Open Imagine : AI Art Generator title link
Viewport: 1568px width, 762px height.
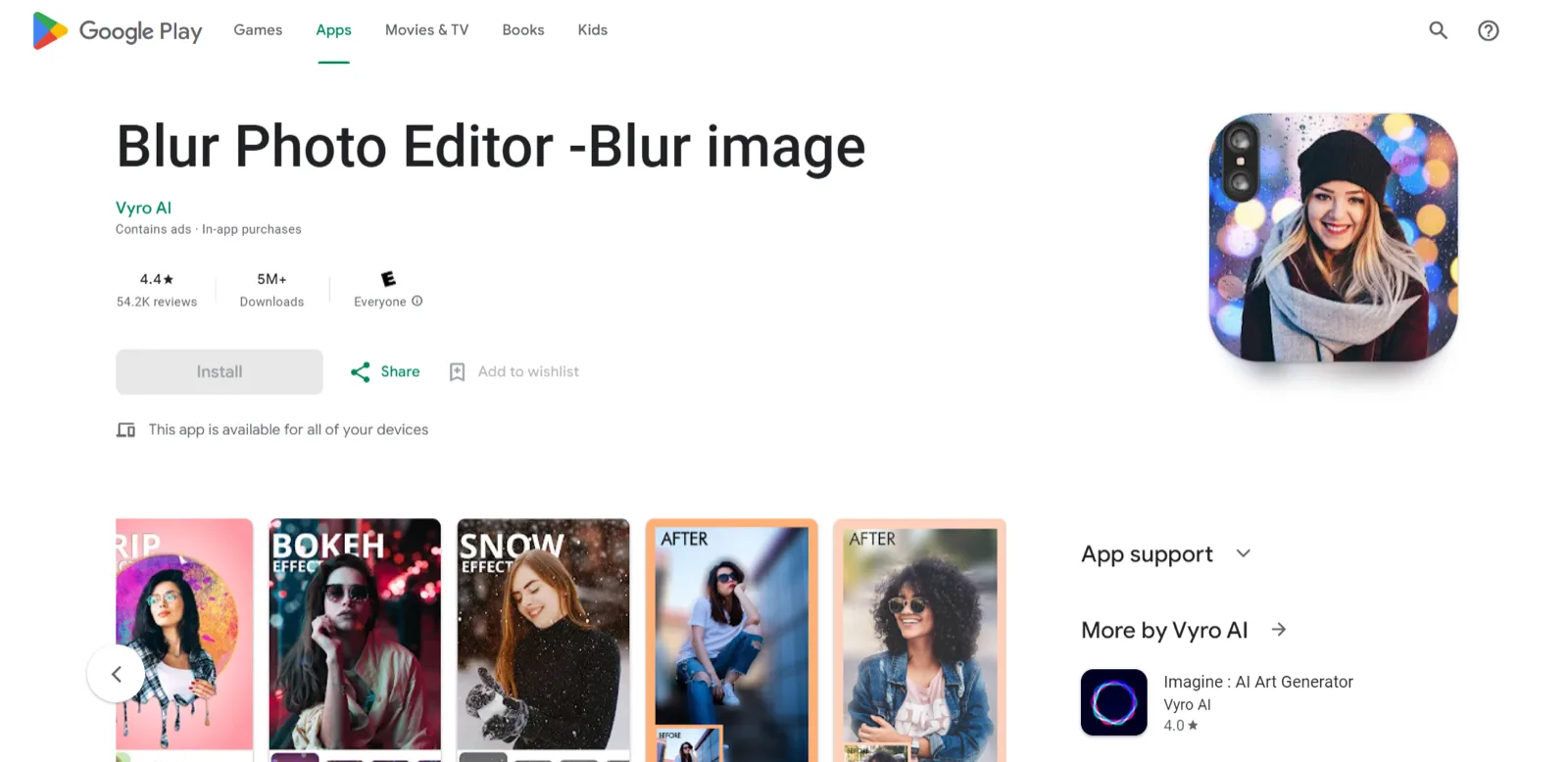click(x=1258, y=682)
